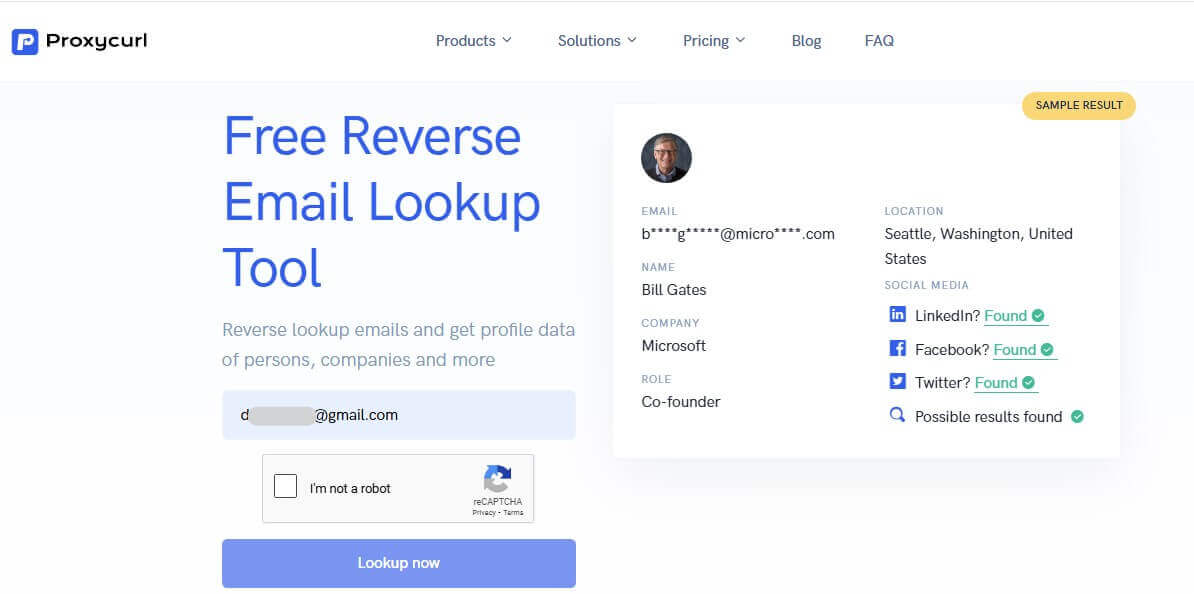The height and width of the screenshot is (594, 1194).
Task: Open the Products dropdown menu
Action: point(473,40)
